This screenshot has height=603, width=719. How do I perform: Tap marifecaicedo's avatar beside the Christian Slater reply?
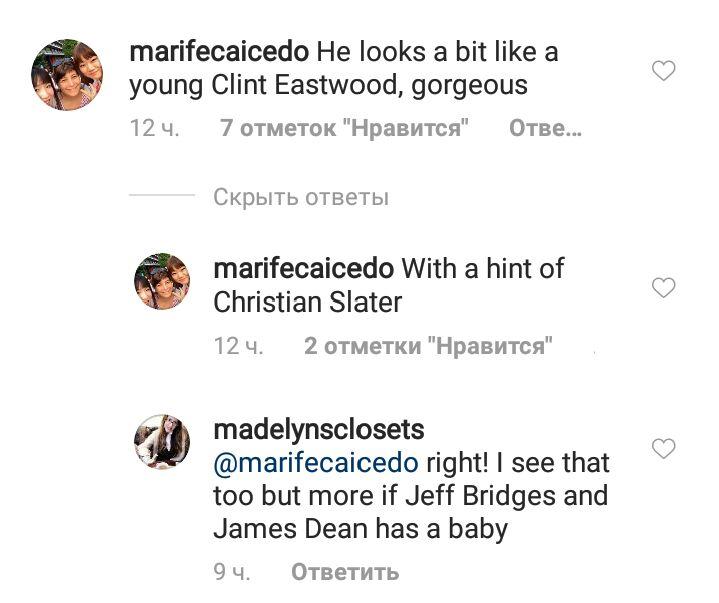(162, 281)
